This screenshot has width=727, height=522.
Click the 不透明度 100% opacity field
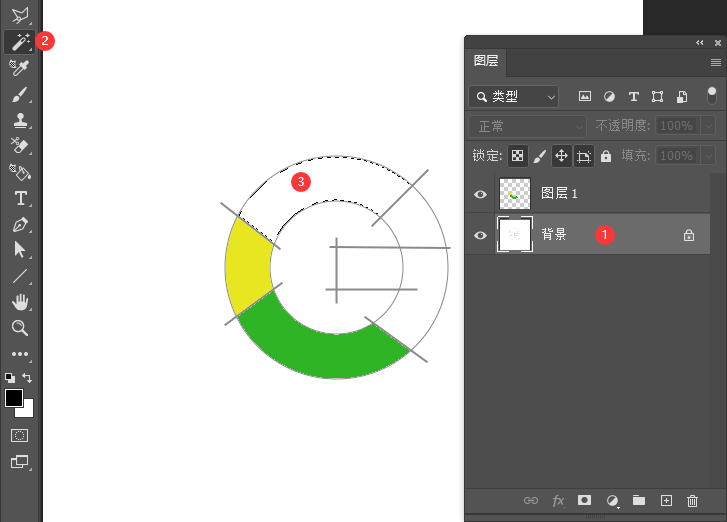677,126
